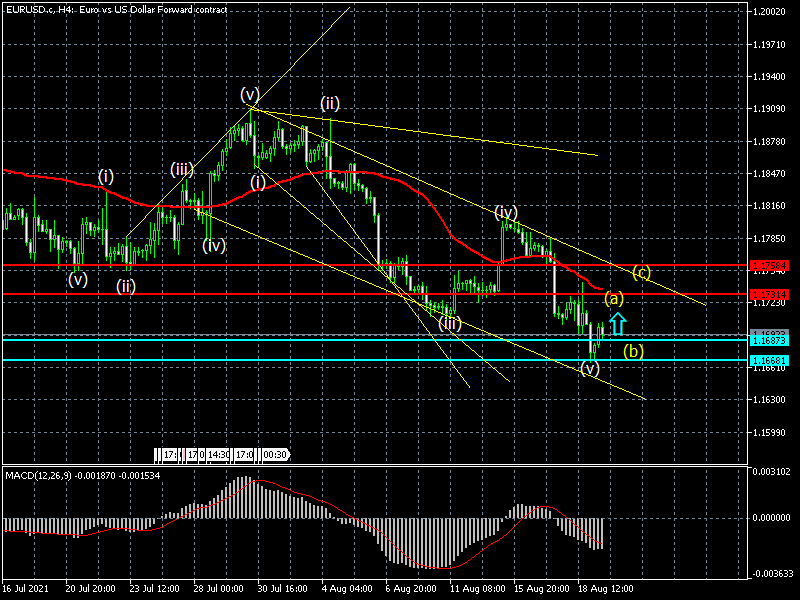The width and height of the screenshot is (800, 600).
Task: Click the 16 Jul 2021 date label
Action: [x=24, y=589]
